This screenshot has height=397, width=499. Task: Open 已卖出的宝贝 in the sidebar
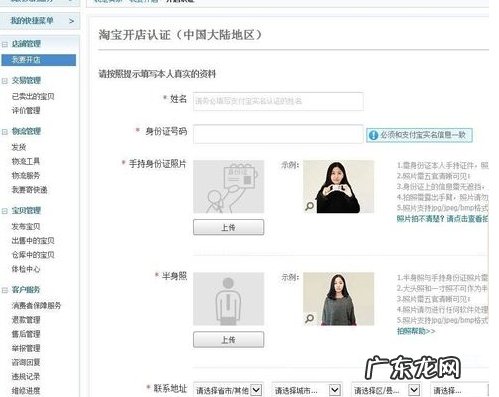(x=33, y=96)
